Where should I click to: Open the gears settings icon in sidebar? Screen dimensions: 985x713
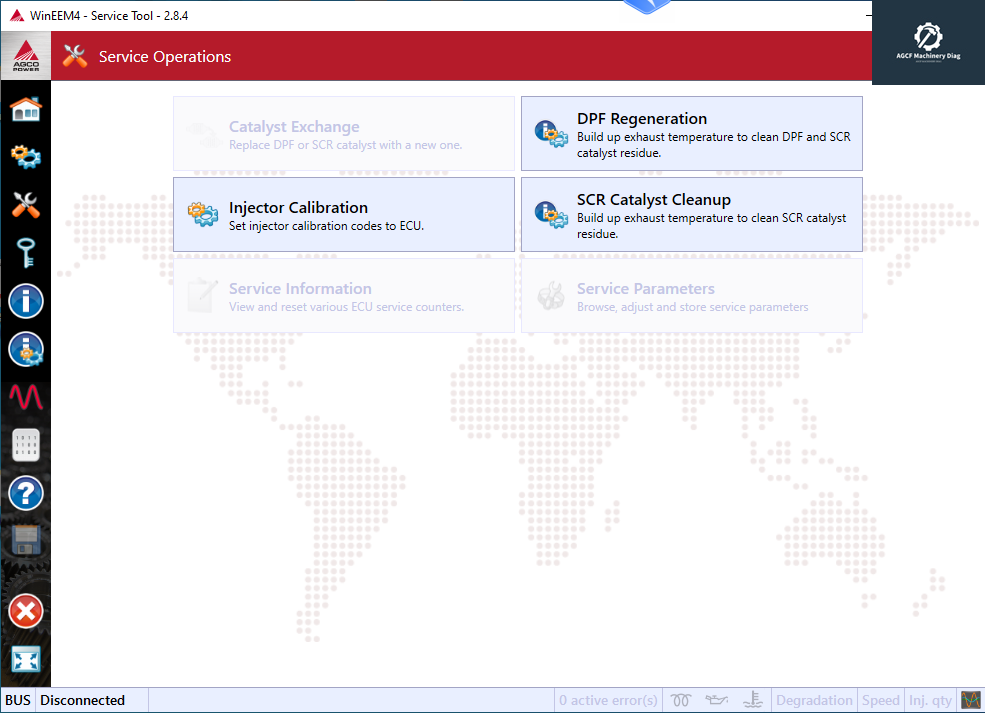pos(26,157)
